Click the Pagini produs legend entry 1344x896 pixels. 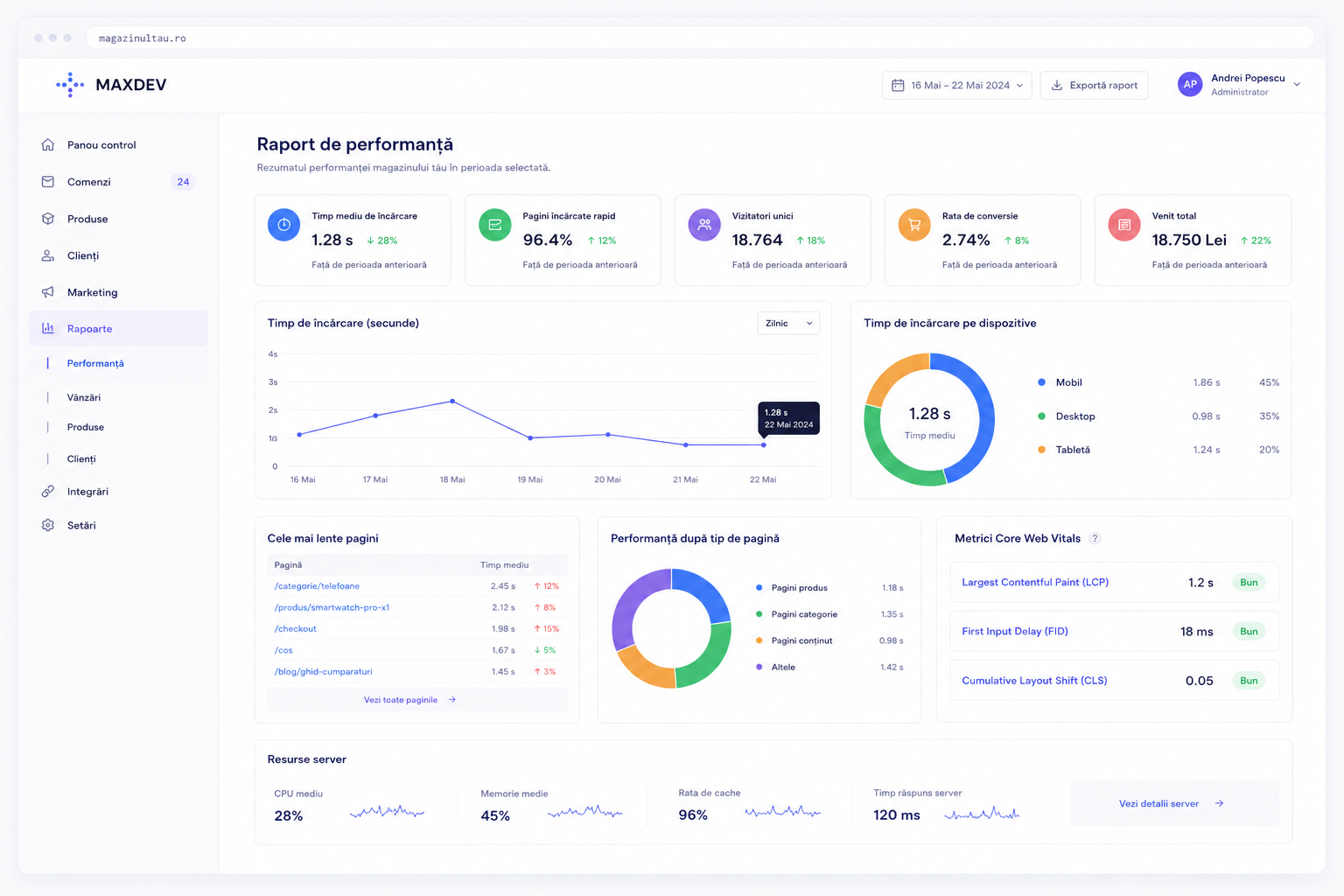pyautogui.click(x=800, y=588)
